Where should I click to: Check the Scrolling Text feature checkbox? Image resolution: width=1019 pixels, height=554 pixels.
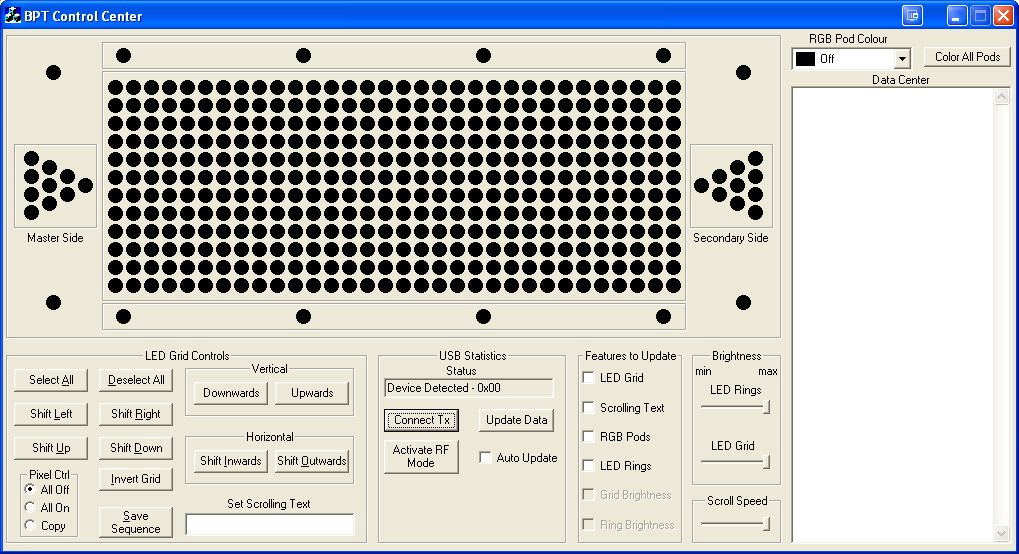[588, 408]
